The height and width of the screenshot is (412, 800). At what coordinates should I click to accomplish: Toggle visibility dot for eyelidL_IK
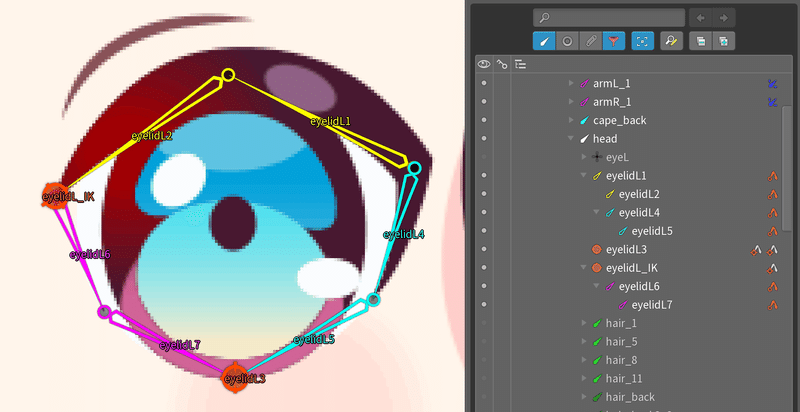coord(484,268)
